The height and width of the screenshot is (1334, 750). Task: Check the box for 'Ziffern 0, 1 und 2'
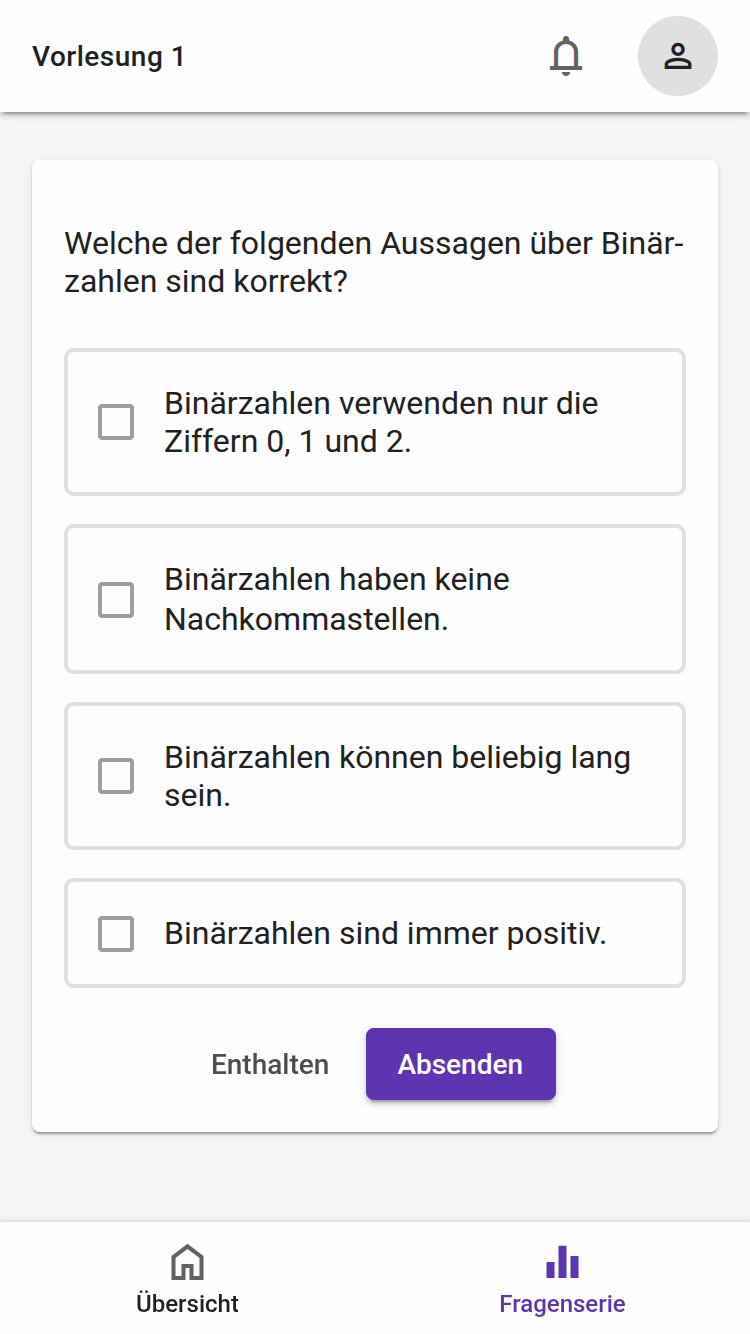click(x=115, y=421)
